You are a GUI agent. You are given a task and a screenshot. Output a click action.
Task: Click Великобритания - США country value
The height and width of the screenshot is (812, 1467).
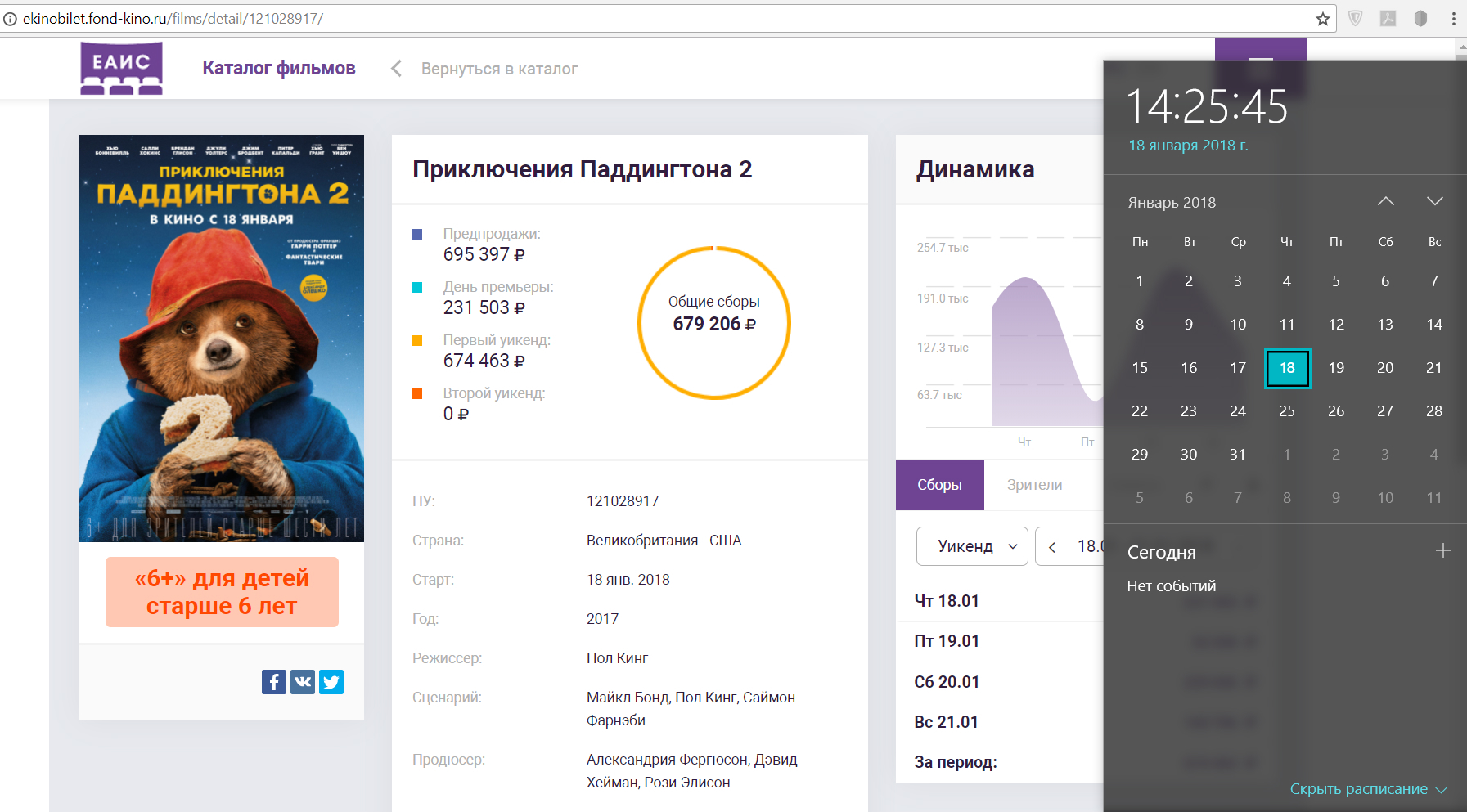(664, 541)
